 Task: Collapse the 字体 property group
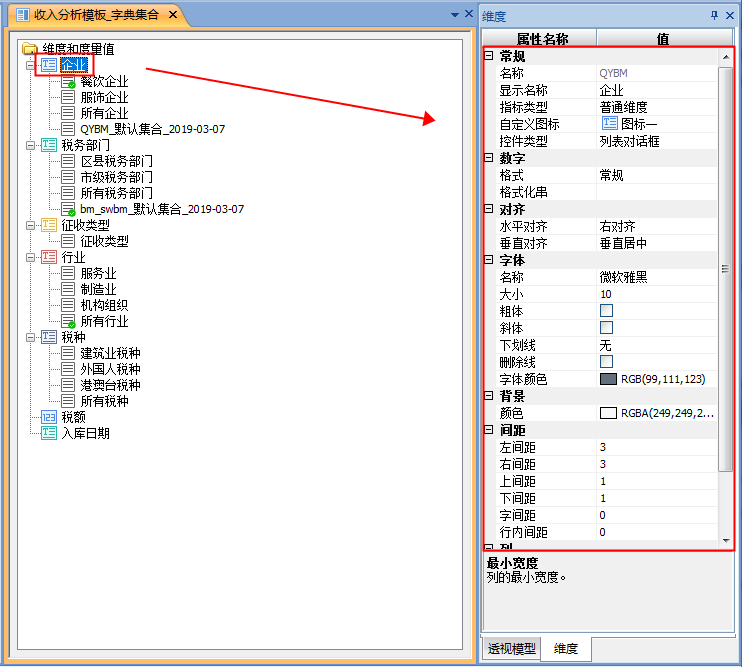pos(489,260)
